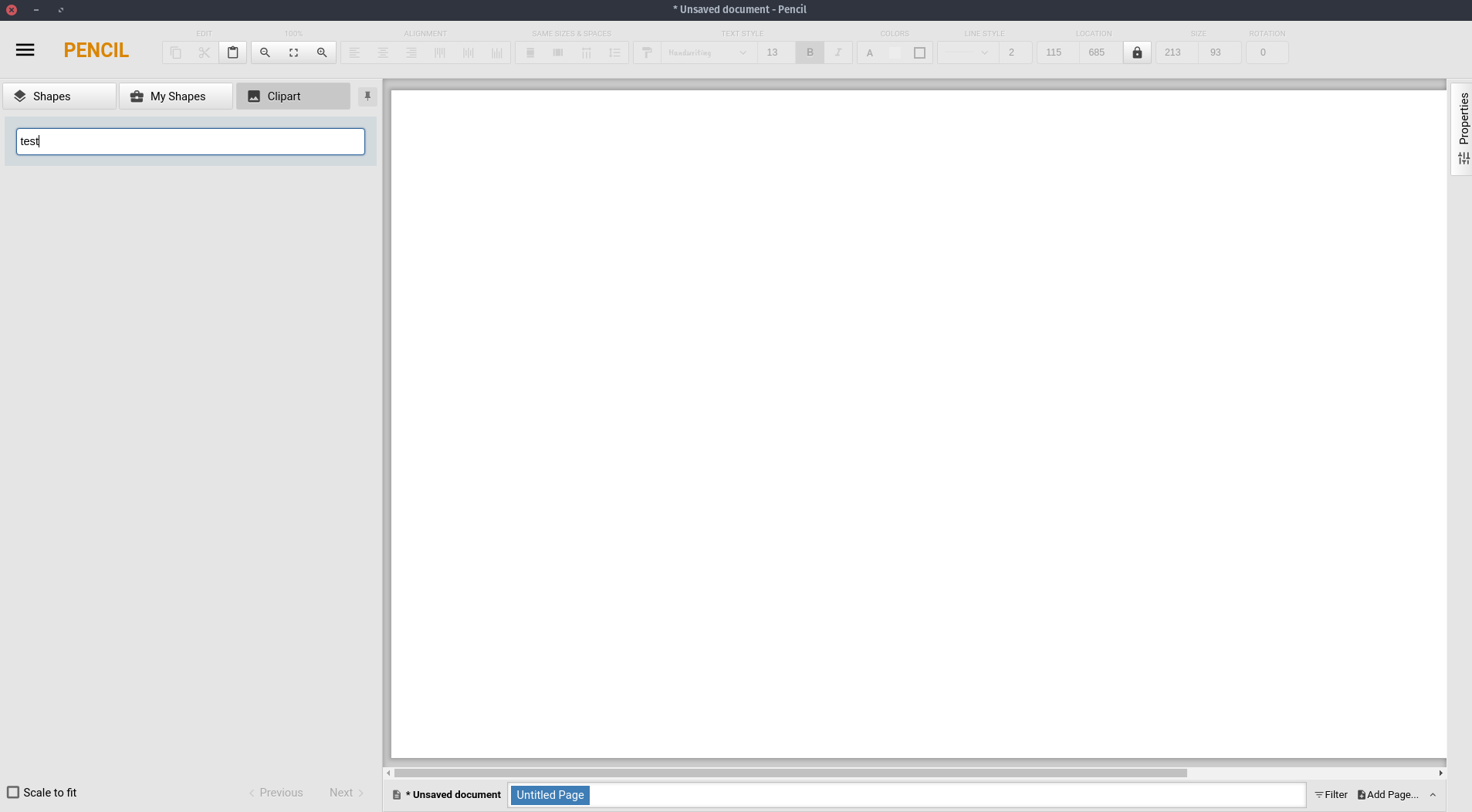The image size is (1472, 812).
Task: Open the line style dropdown
Action: [x=968, y=52]
